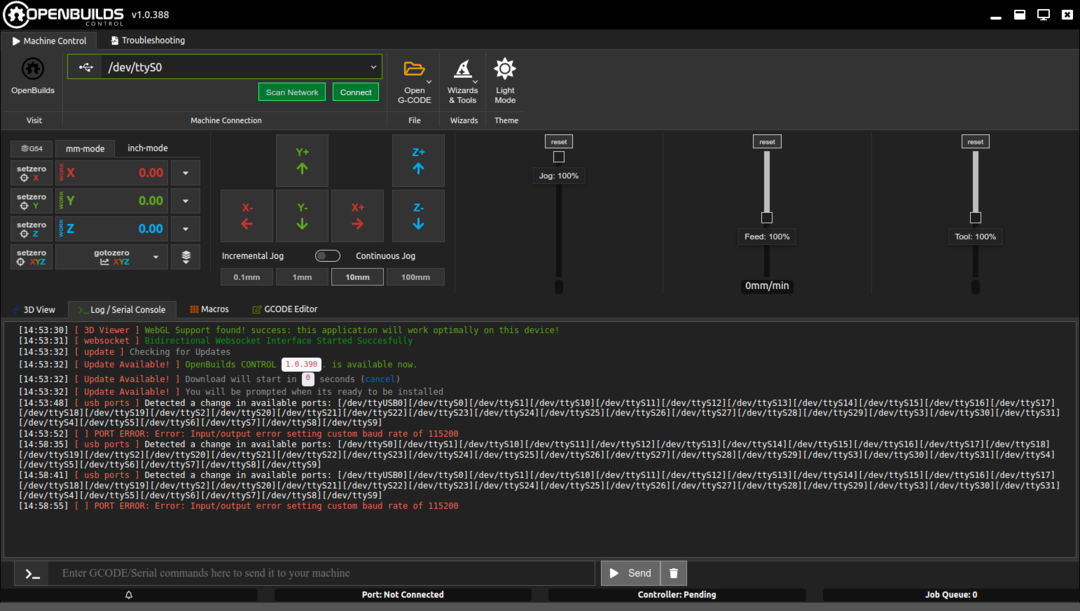Reset the Tool override
This screenshot has width=1080, height=611.
[x=975, y=142]
